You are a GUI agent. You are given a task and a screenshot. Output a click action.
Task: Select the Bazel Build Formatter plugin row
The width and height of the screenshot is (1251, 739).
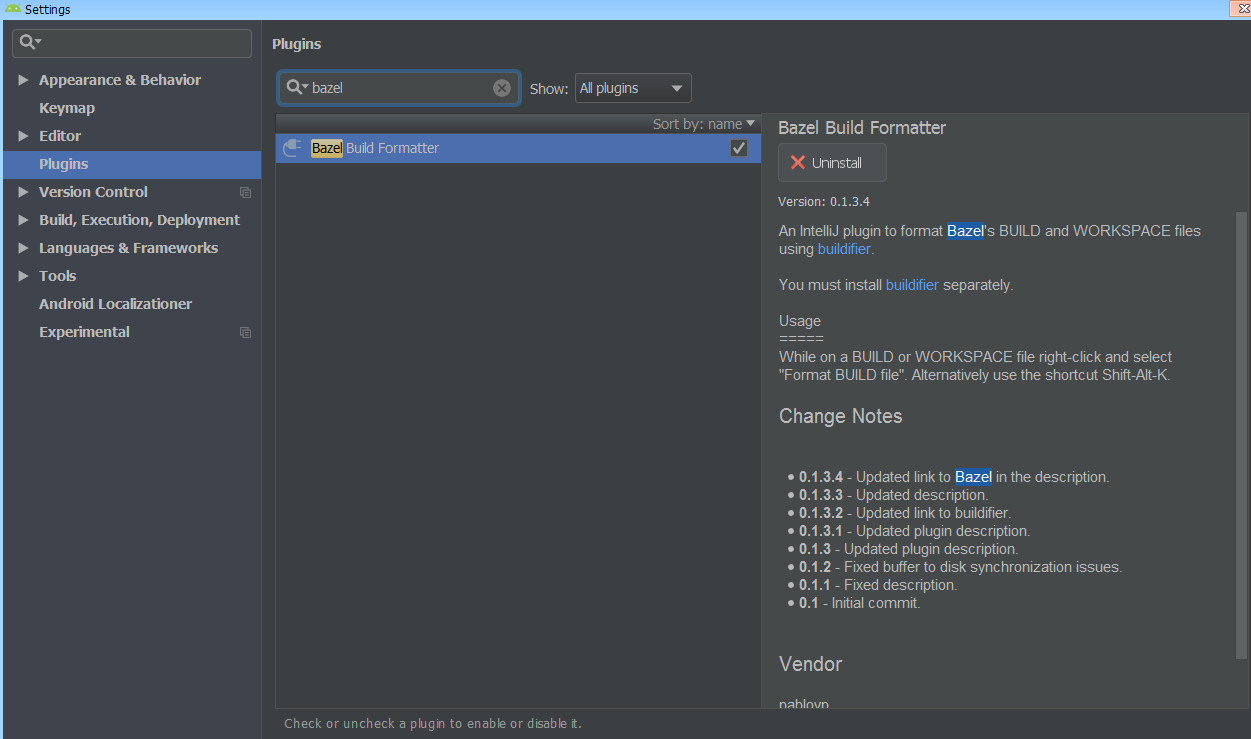tap(518, 148)
